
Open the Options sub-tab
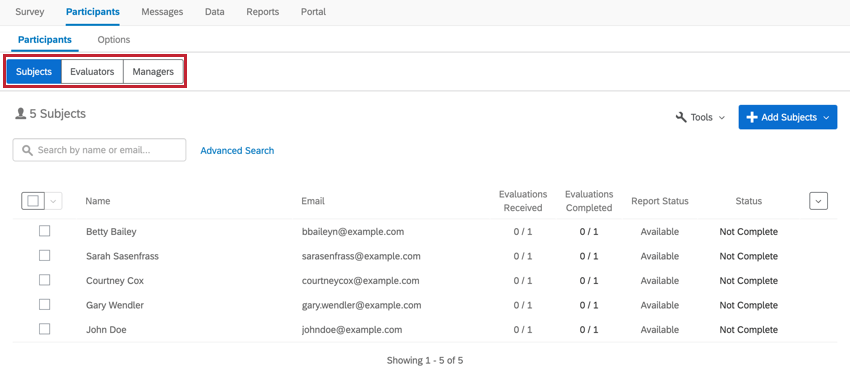[x=114, y=40]
